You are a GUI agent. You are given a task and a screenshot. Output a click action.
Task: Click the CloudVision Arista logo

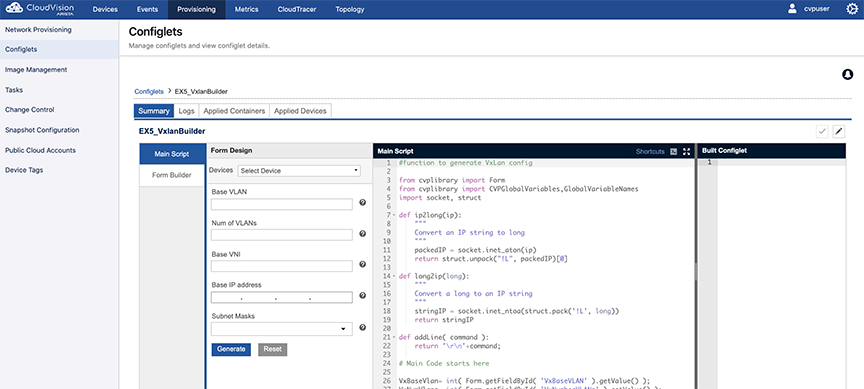[x=40, y=9]
